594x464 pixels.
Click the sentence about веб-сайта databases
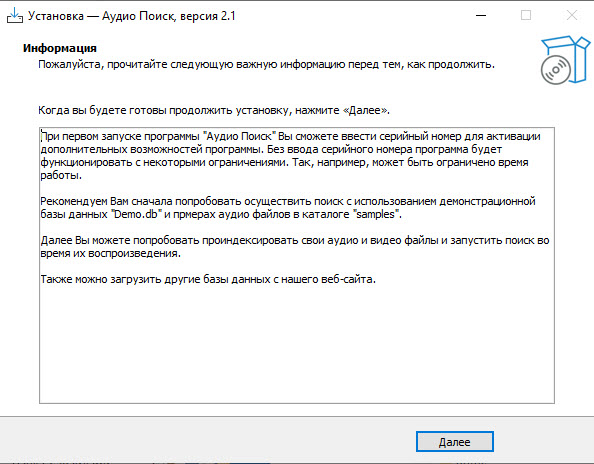pyautogui.click(x=208, y=279)
